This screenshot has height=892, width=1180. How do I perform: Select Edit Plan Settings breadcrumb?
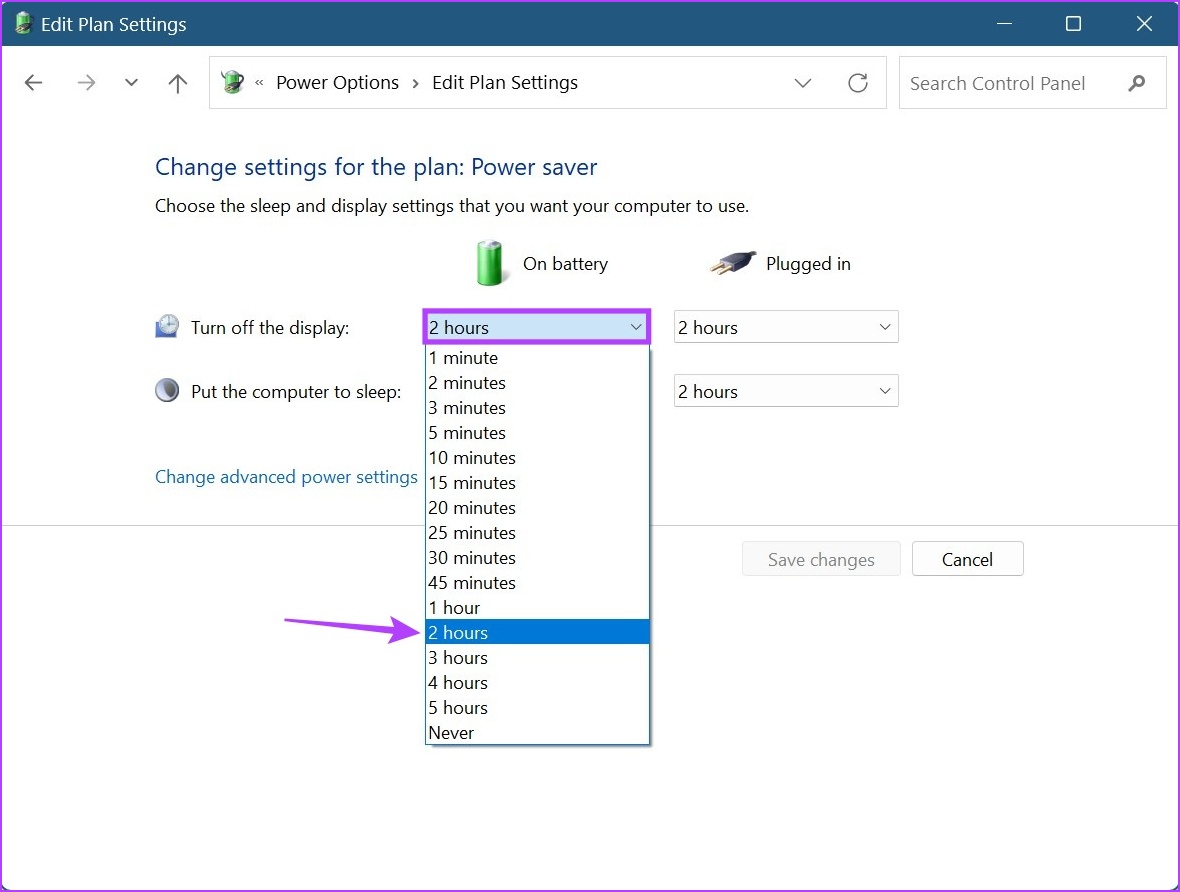(x=505, y=83)
